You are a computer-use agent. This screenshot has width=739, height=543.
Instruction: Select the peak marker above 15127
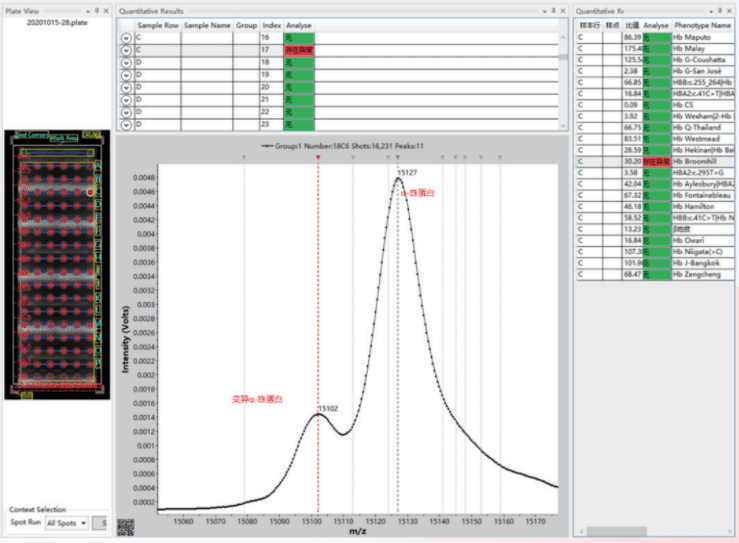tap(397, 157)
